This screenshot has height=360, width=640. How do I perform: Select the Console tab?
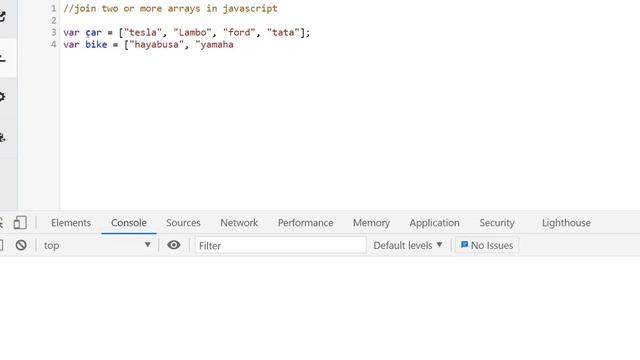click(129, 223)
